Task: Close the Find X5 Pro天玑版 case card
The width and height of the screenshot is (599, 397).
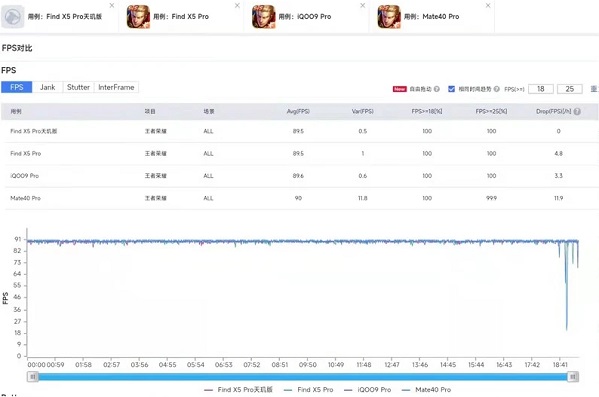Action: [x=112, y=5]
